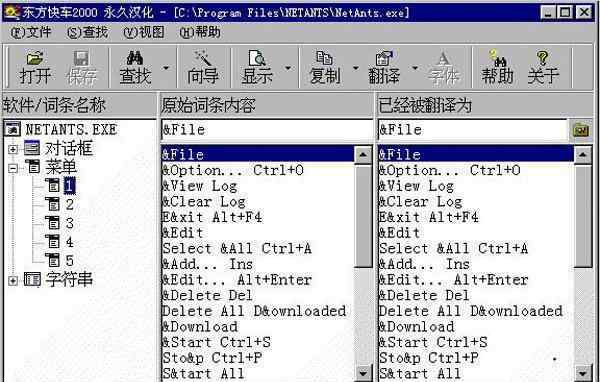Select 'Sto&p Ctrl+P' in translated list
Image resolution: width=600 pixels, height=382 pixels.
[x=476, y=358]
